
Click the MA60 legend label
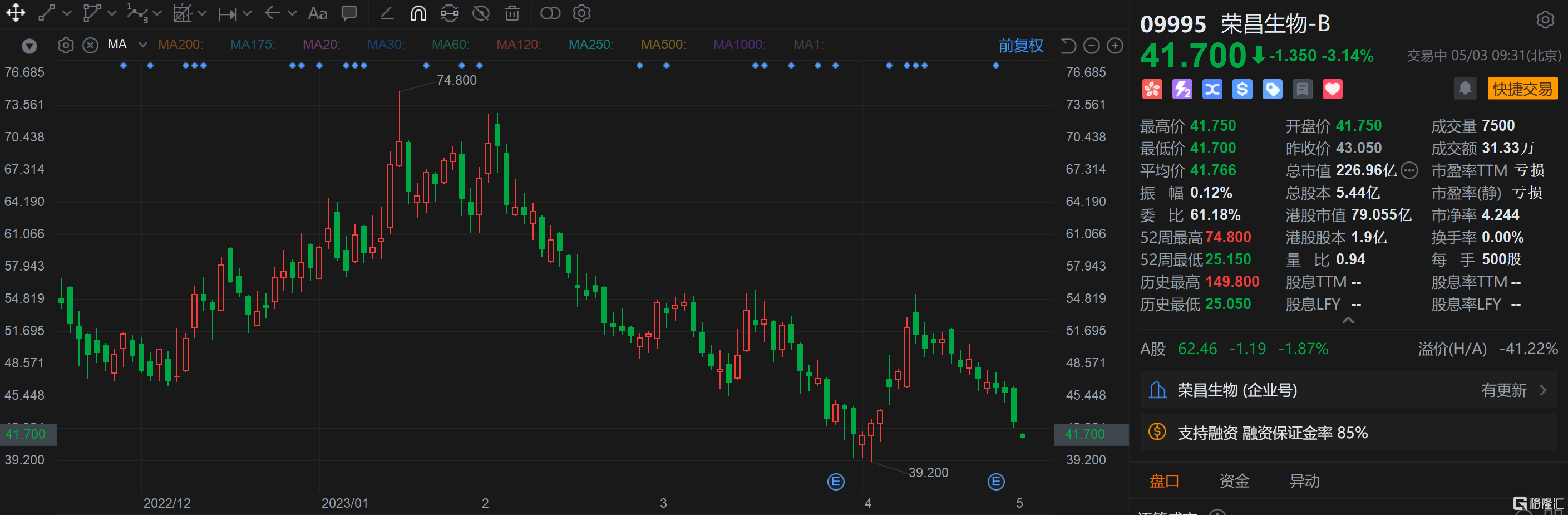coord(451,45)
